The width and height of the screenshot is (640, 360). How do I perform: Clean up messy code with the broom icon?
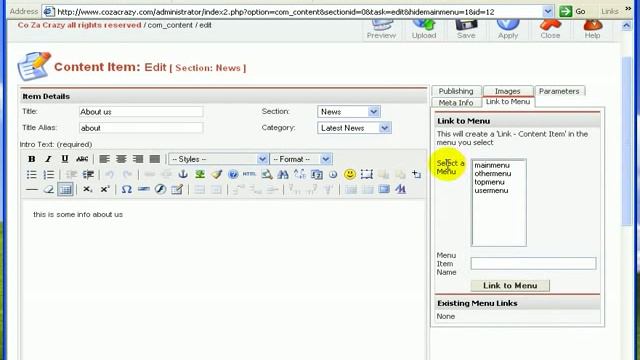tap(216, 175)
